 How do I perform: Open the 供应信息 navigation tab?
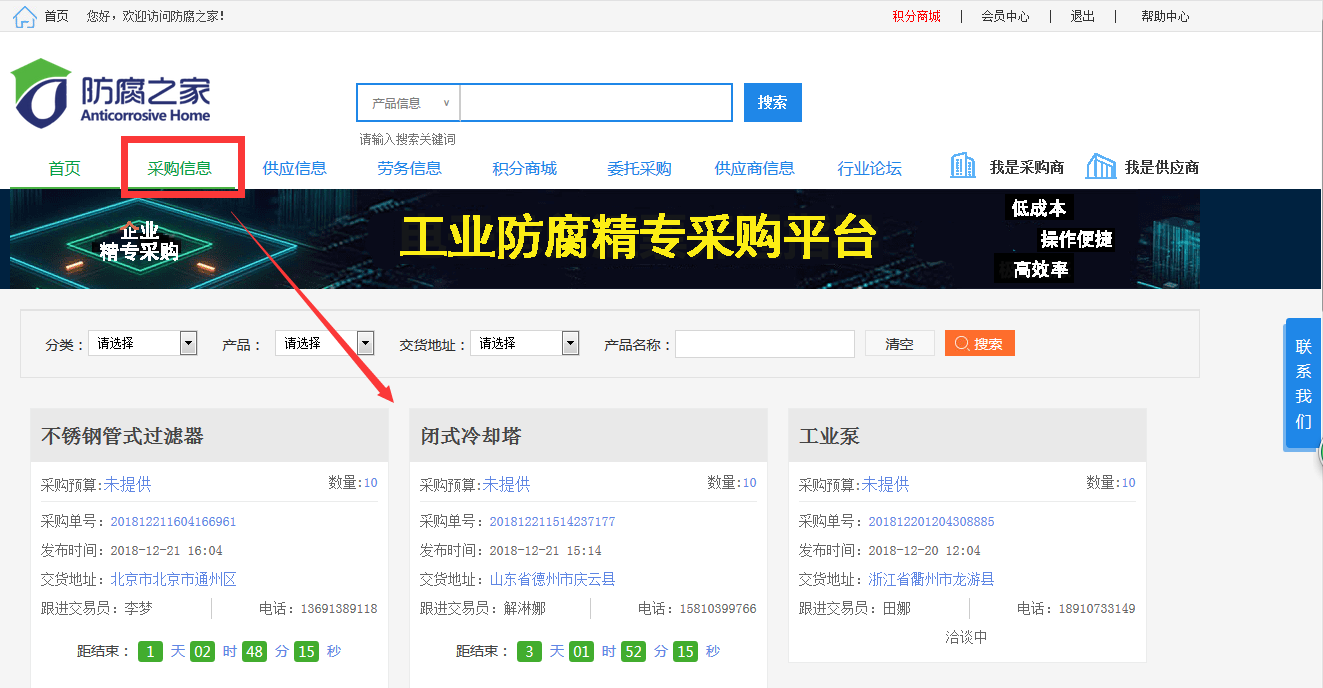(294, 168)
